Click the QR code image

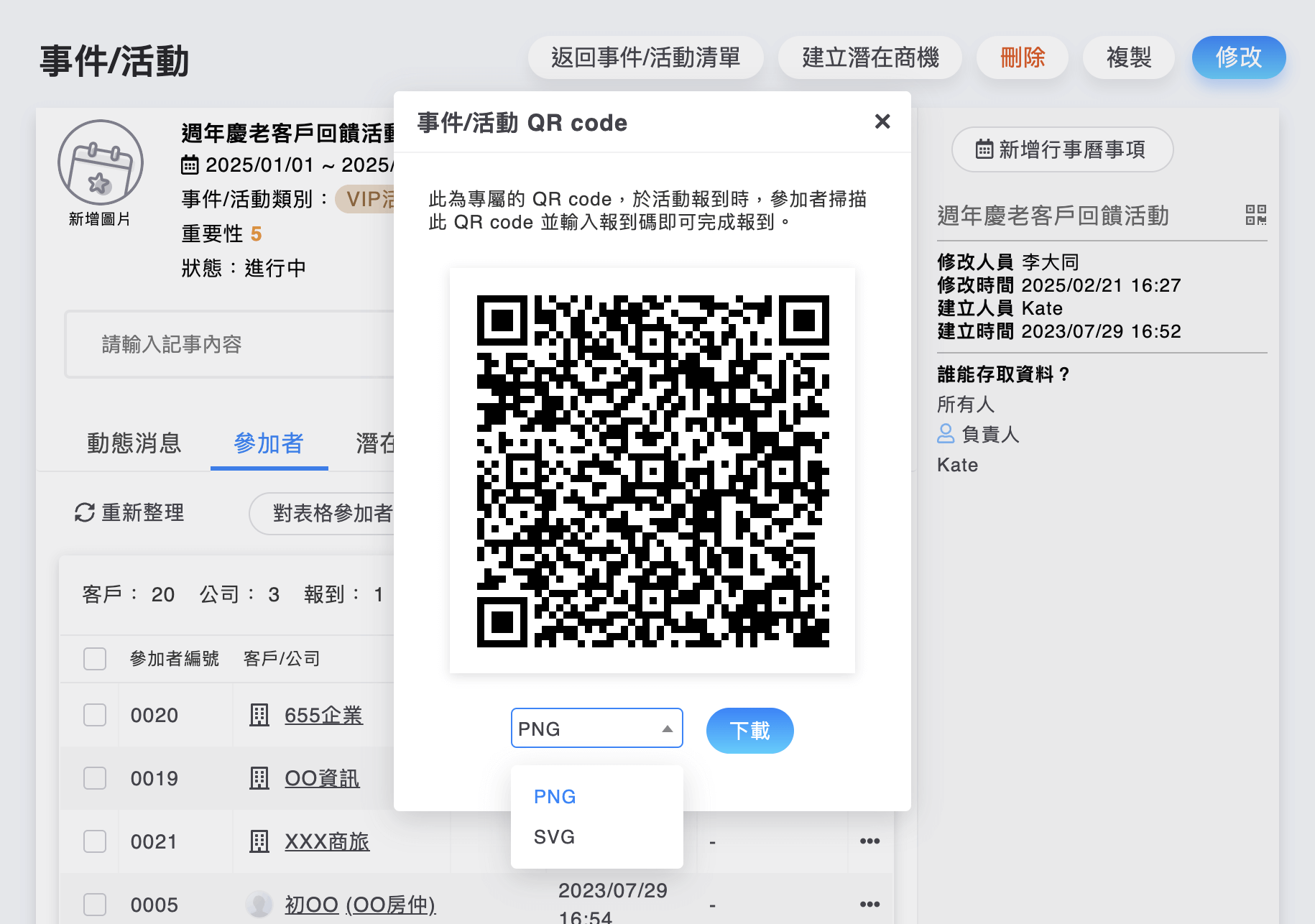[x=652, y=471]
